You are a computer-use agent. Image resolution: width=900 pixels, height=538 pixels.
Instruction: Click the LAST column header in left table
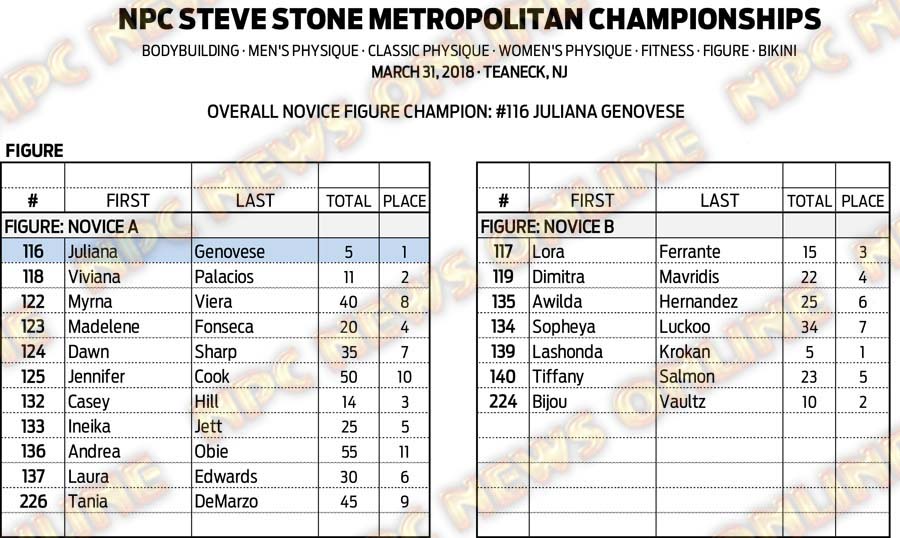pos(254,201)
